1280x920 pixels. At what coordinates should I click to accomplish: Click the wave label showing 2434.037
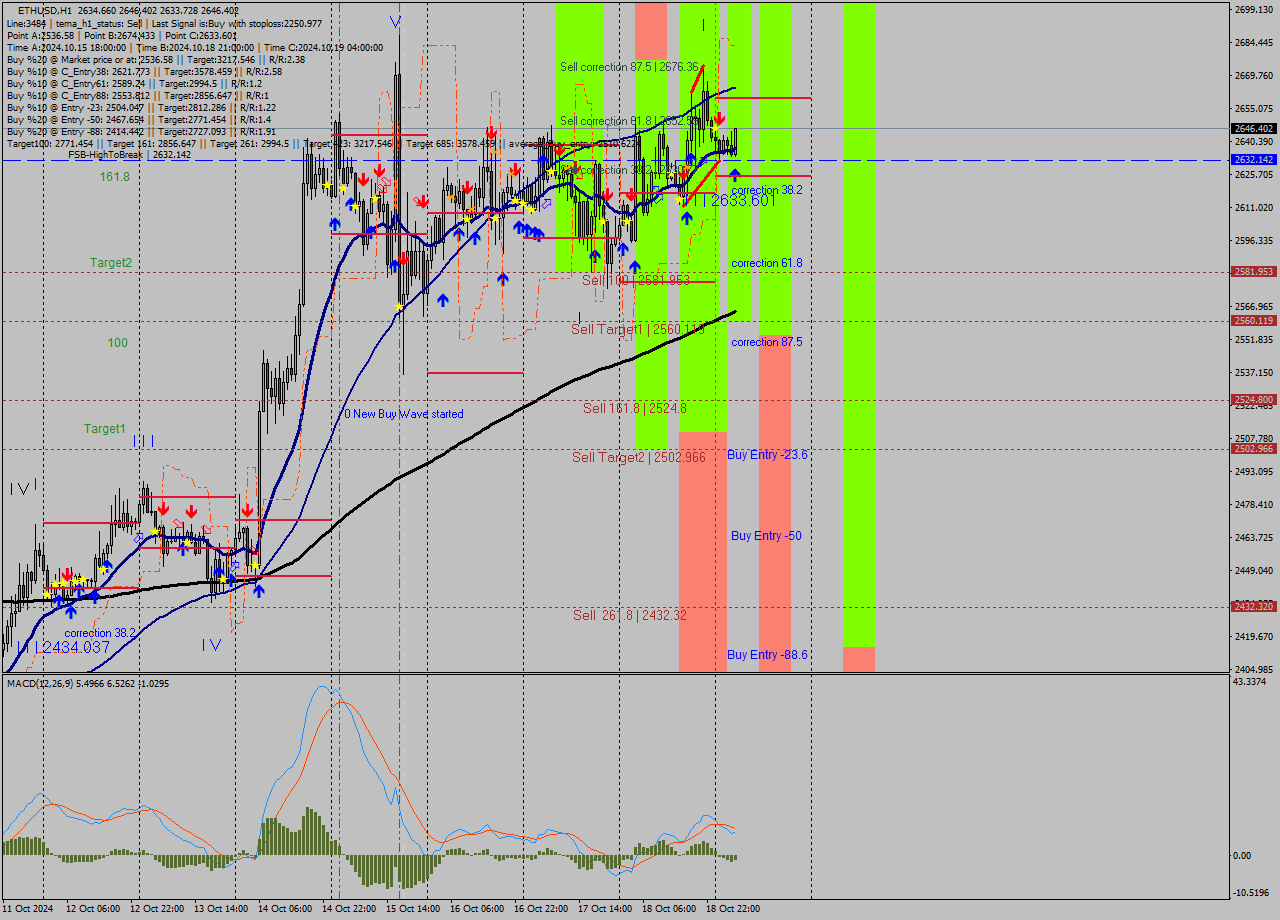pyautogui.click(x=64, y=648)
